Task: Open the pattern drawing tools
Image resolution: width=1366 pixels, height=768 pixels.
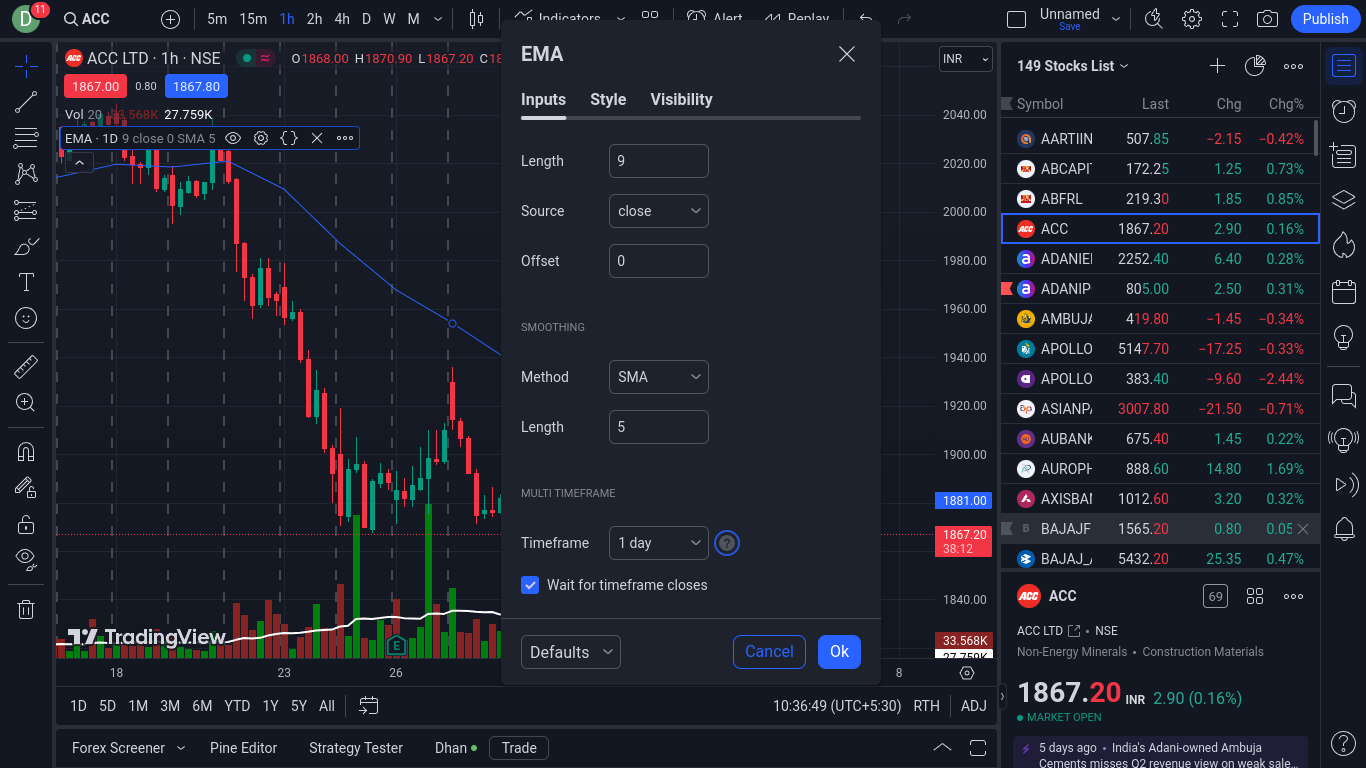Action: point(26,174)
